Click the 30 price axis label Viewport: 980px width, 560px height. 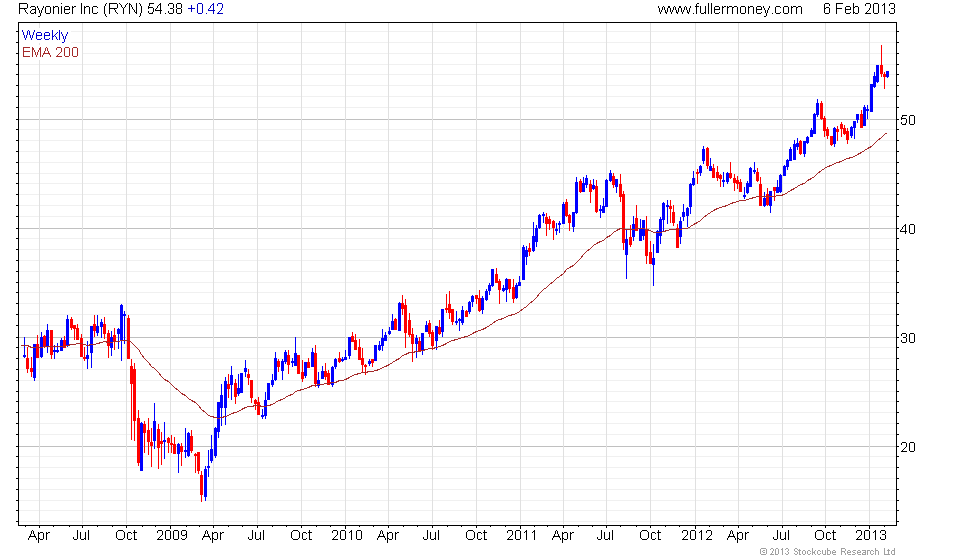click(x=908, y=338)
